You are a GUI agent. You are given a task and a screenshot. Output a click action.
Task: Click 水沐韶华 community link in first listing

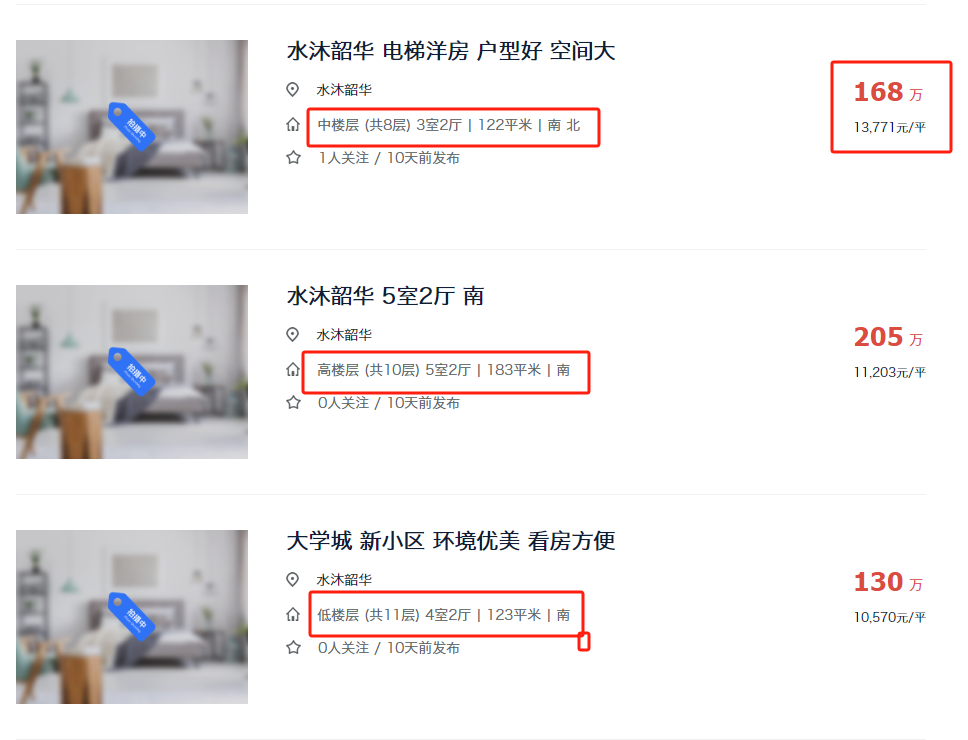point(344,89)
